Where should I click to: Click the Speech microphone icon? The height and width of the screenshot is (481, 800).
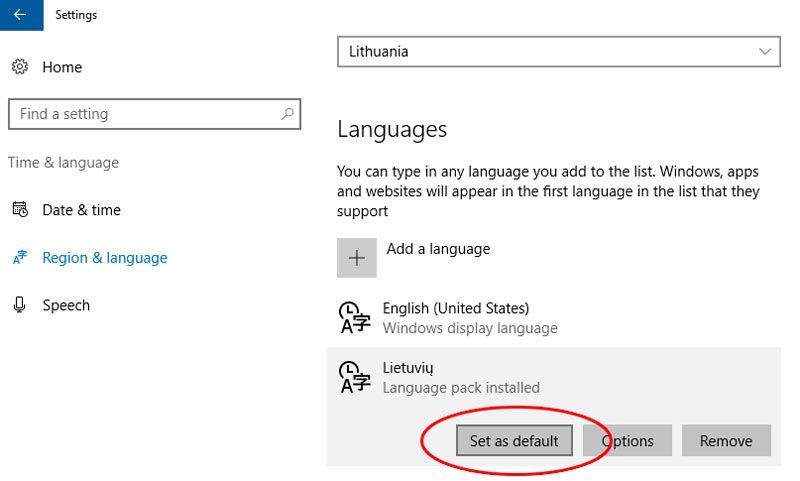click(x=19, y=305)
